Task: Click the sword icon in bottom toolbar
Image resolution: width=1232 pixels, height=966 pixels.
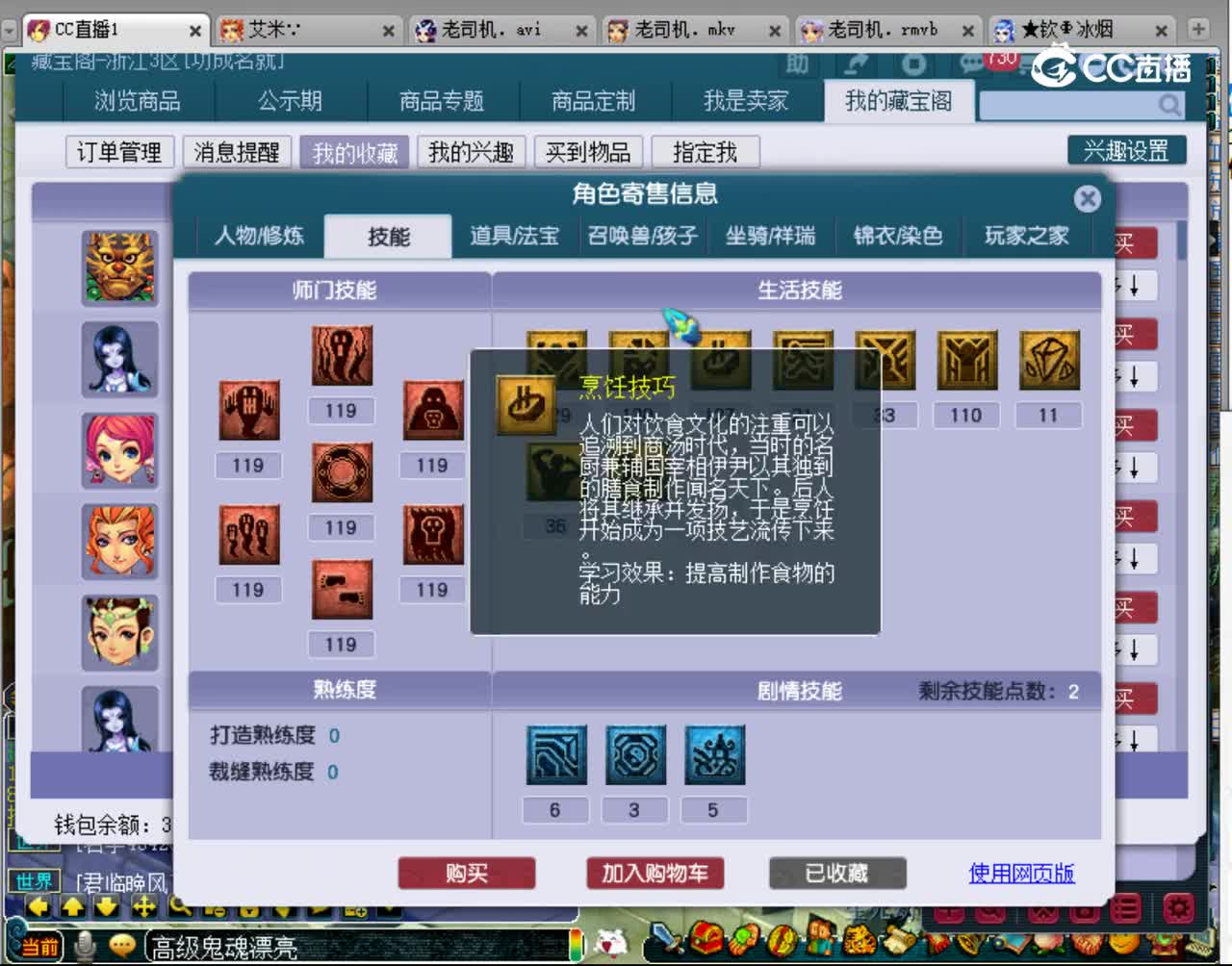Action: [664, 939]
